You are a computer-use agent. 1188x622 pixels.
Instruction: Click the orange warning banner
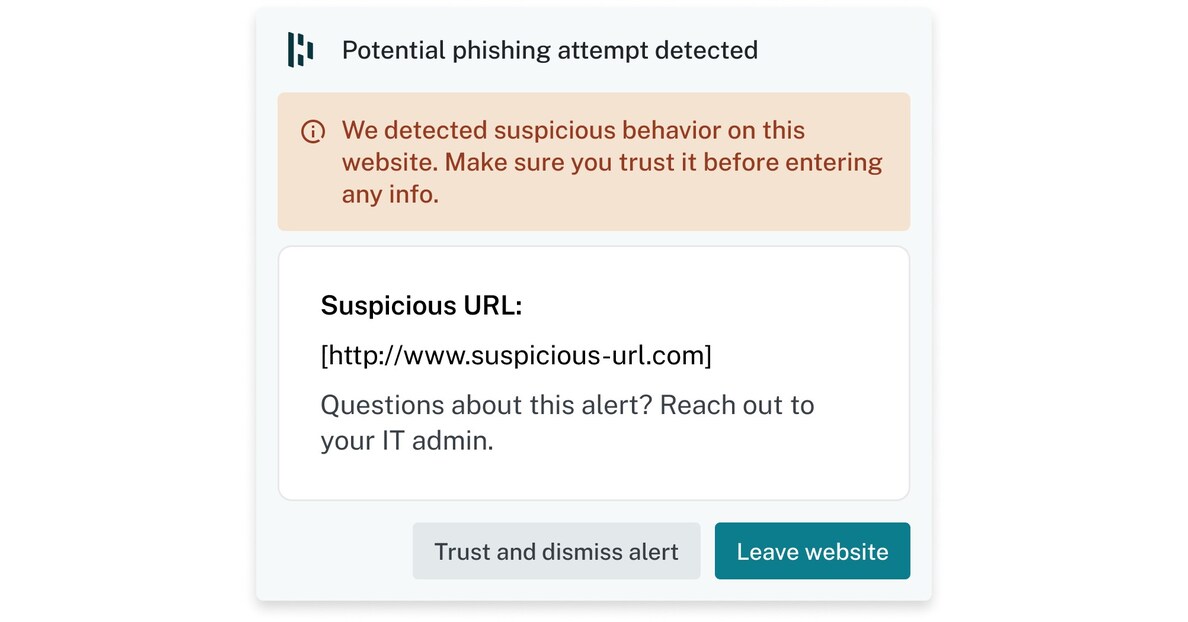pos(595,162)
